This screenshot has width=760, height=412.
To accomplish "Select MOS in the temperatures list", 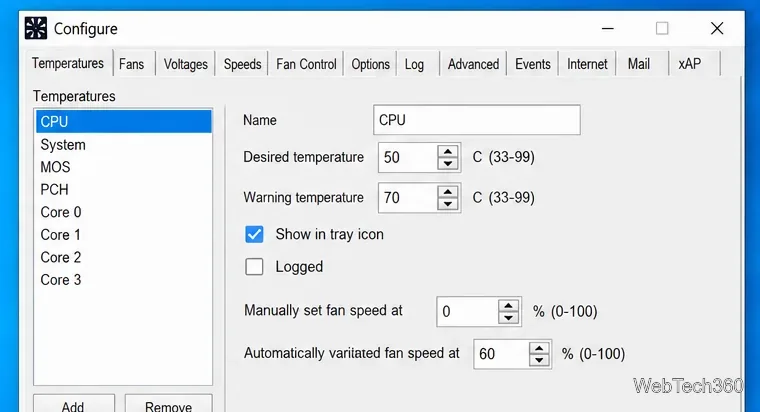I will coord(124,167).
